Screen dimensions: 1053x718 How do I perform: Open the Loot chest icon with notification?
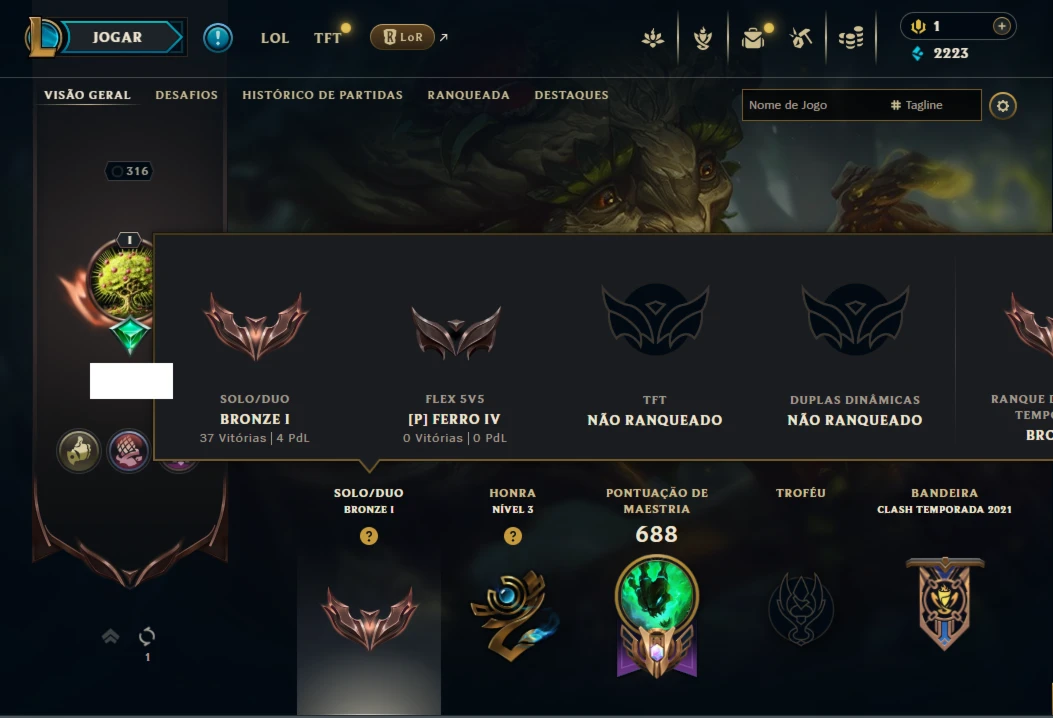[753, 38]
